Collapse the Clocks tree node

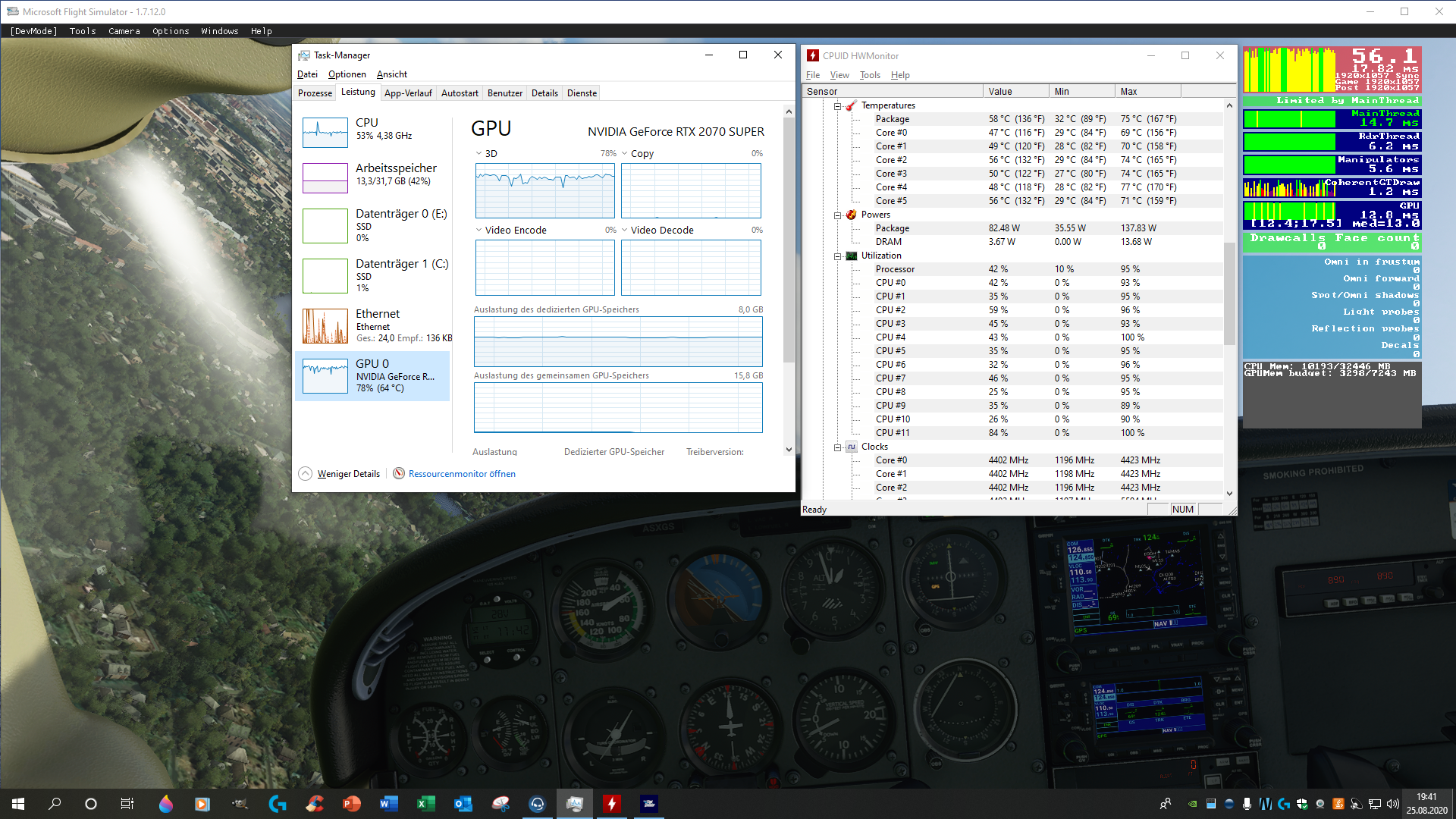[838, 447]
